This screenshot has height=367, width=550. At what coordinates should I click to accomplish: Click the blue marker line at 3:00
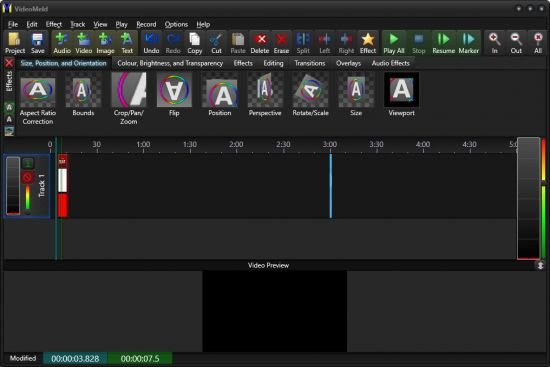pyautogui.click(x=330, y=186)
